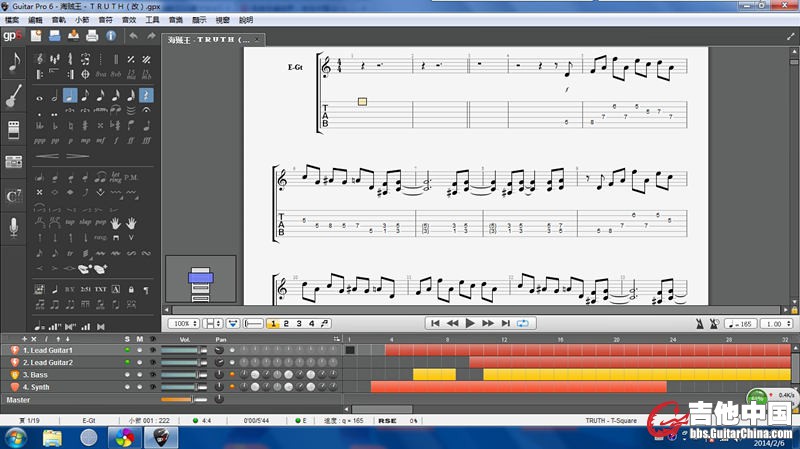Screen dimensions: 800x449
Task: Apply tap effect
Action: click(70, 222)
